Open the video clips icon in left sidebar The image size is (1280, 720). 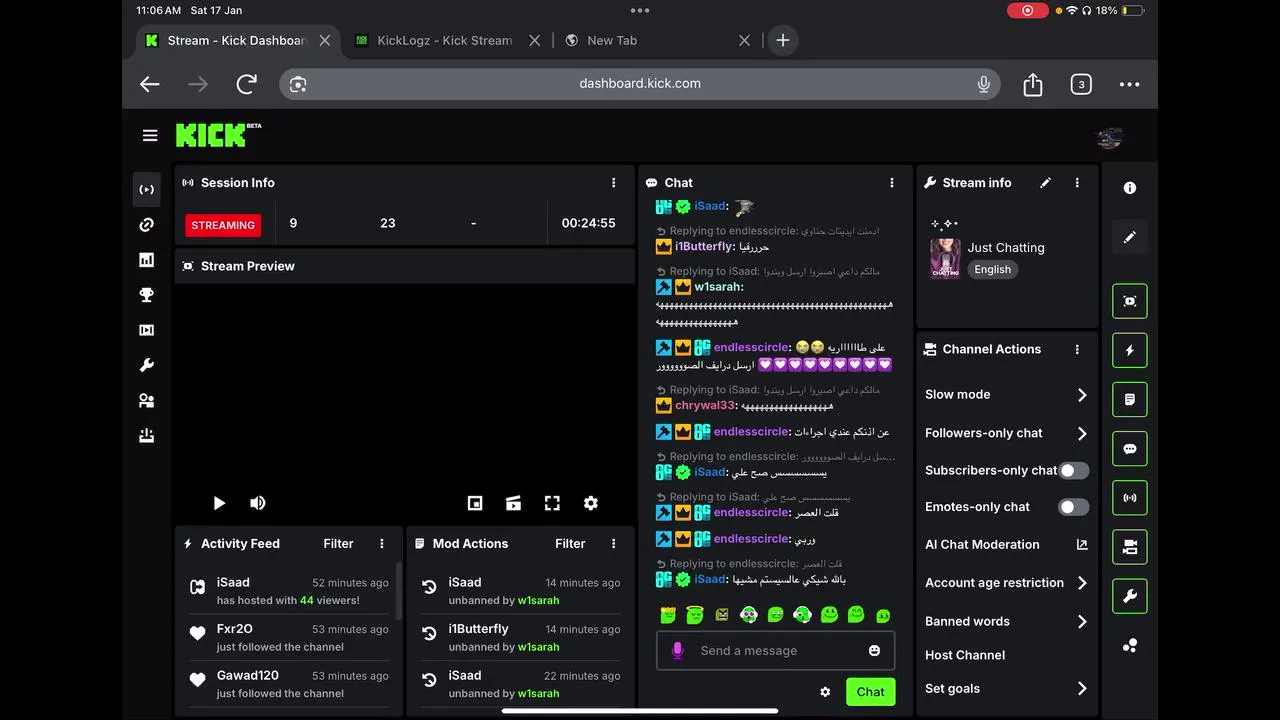[x=147, y=330]
